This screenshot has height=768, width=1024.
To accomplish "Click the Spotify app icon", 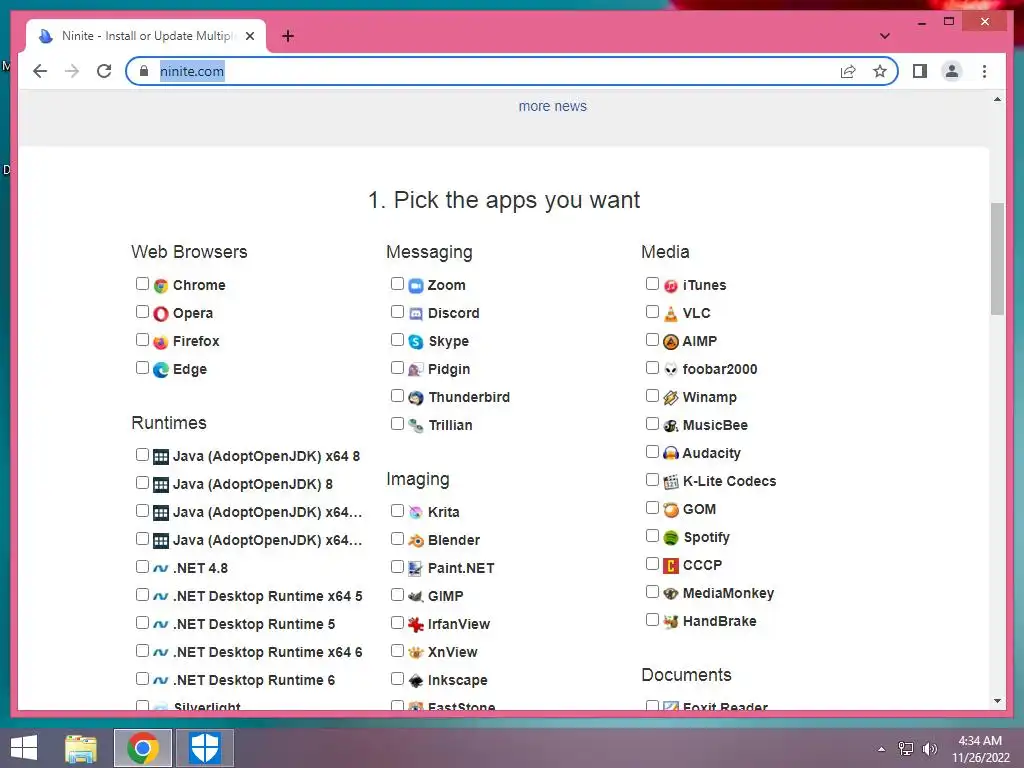I will (671, 537).
